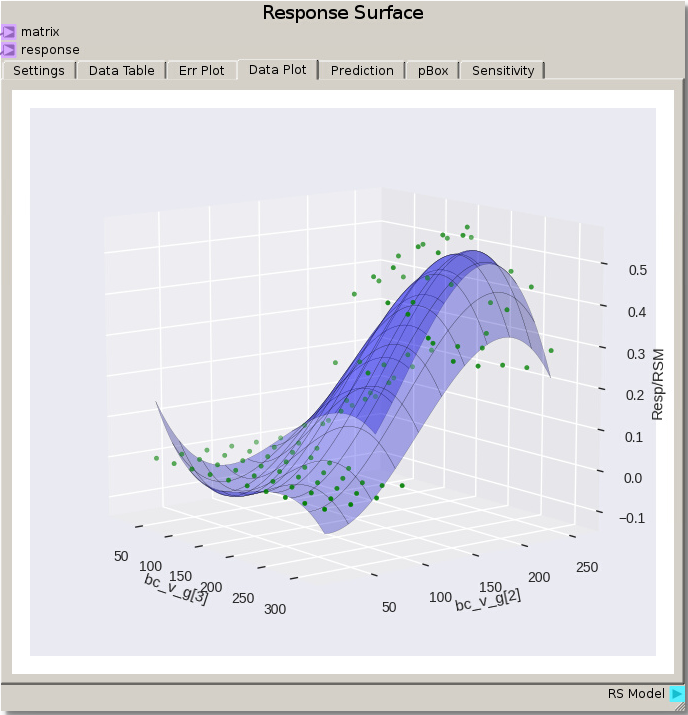View the Sensitivity tab
This screenshot has width=688, height=715.
(503, 71)
